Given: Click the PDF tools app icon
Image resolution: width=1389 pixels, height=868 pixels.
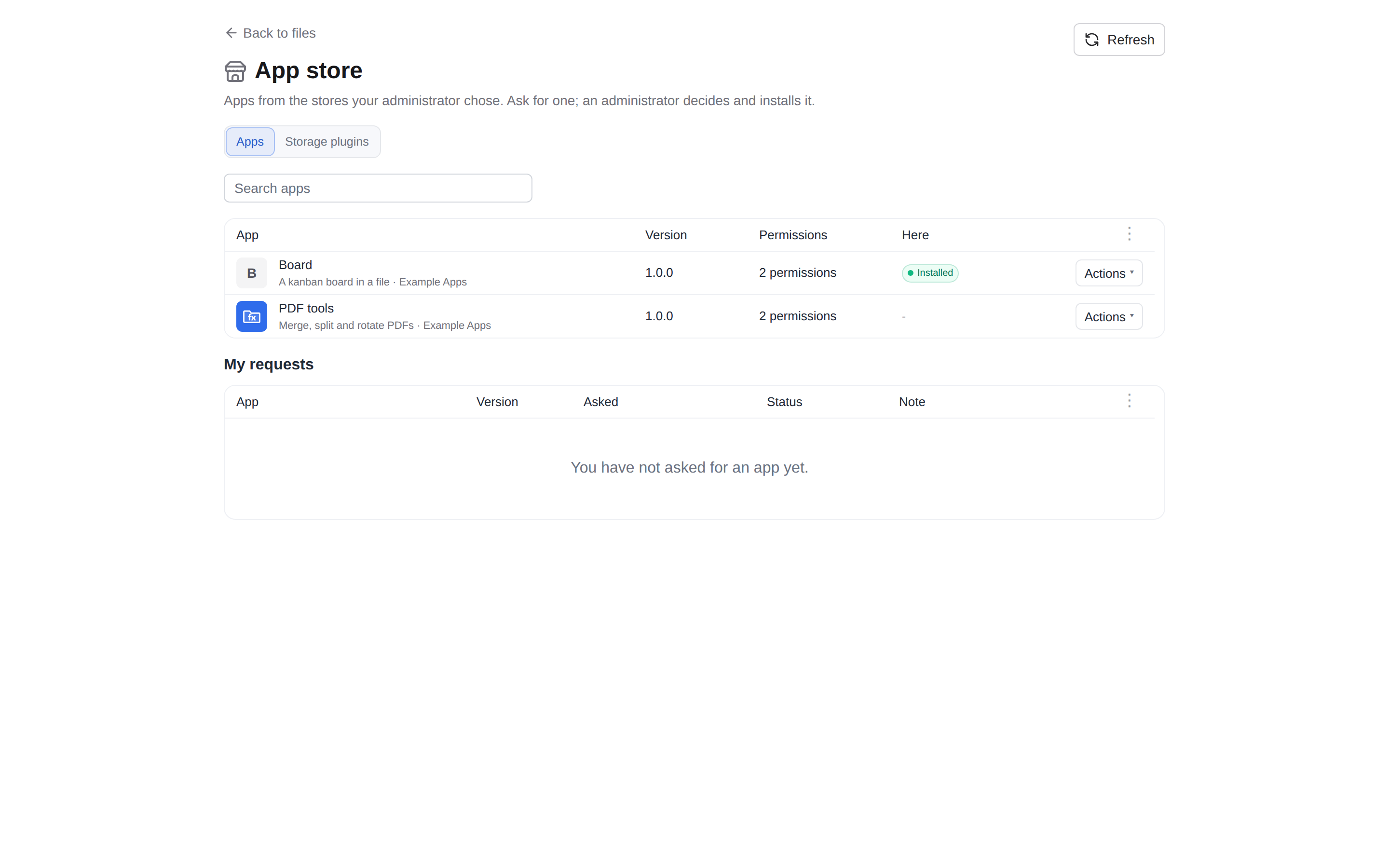Looking at the screenshot, I should [251, 316].
